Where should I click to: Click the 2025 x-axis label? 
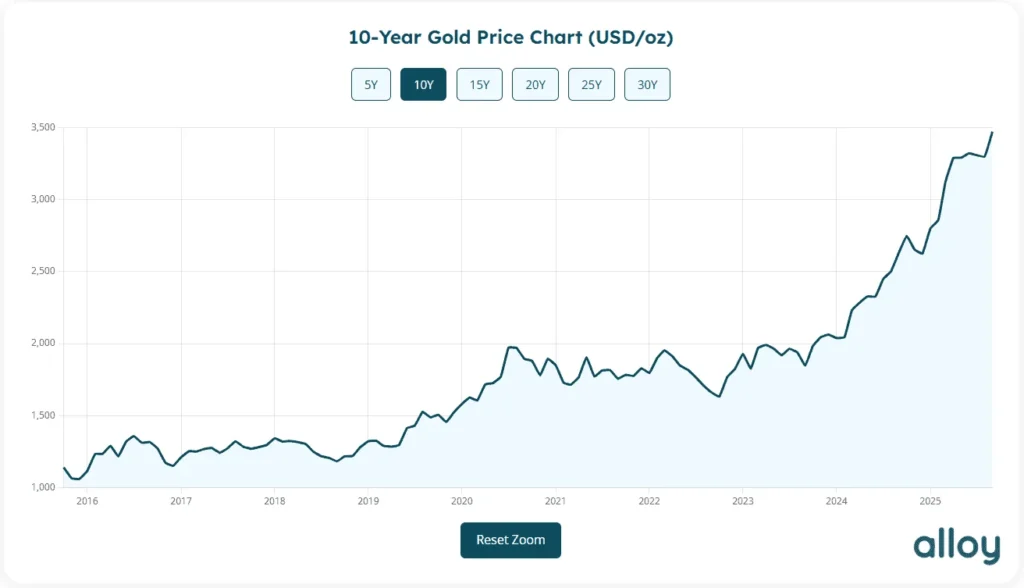(930, 501)
